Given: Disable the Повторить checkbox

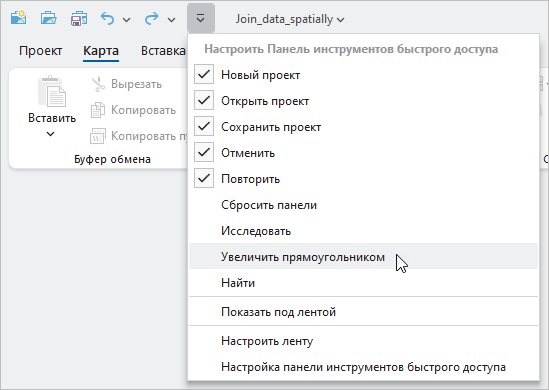Looking at the screenshot, I should [x=204, y=179].
